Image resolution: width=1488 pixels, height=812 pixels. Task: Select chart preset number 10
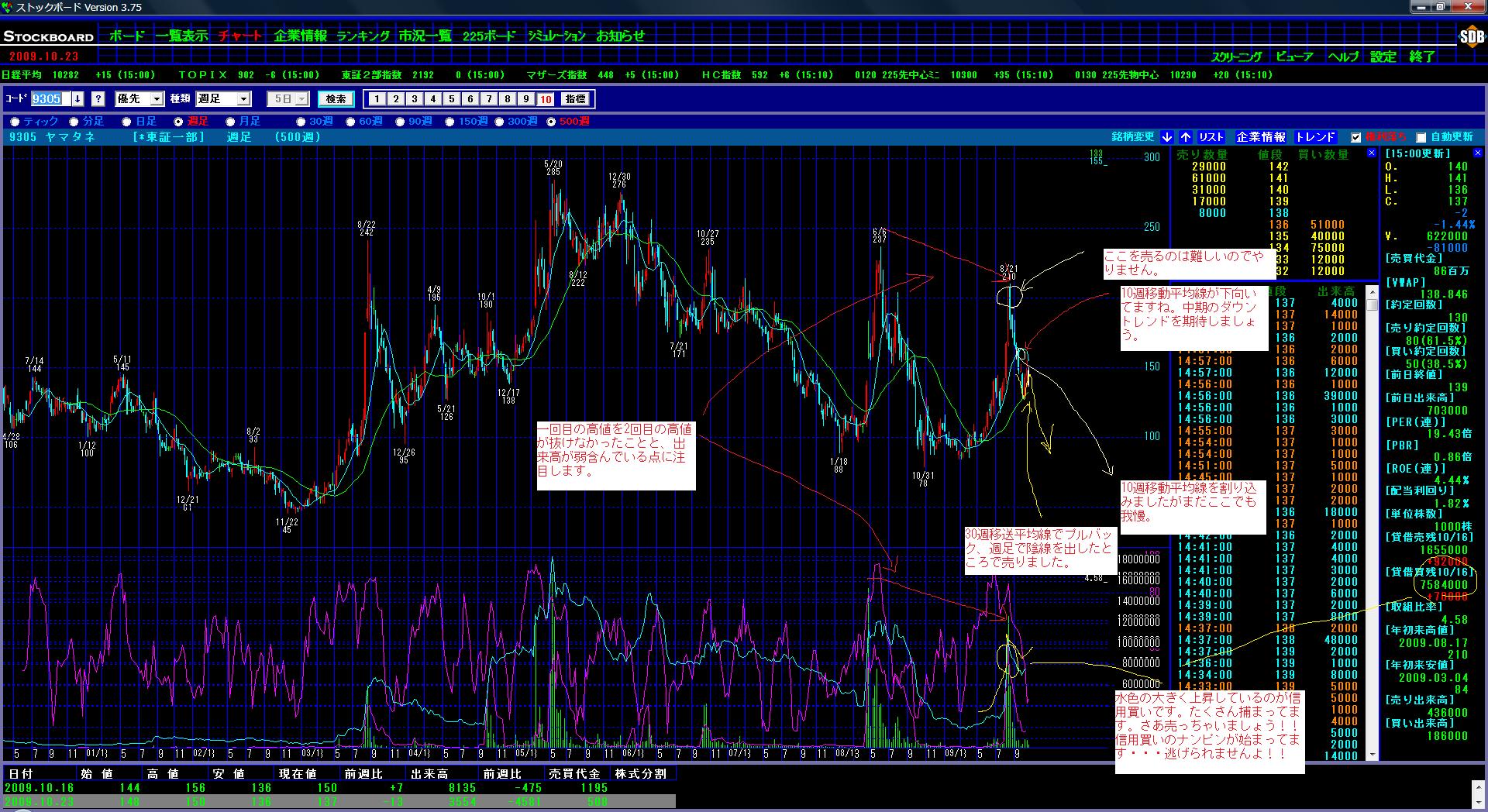(546, 99)
